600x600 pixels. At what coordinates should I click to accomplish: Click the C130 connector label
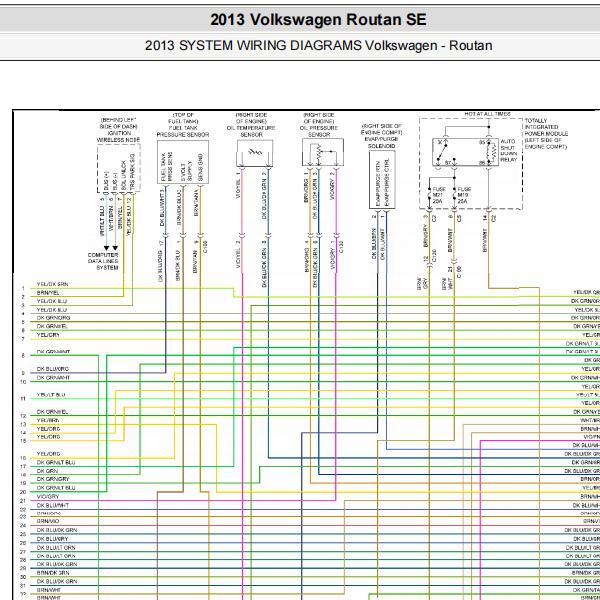pyautogui.click(x=434, y=256)
